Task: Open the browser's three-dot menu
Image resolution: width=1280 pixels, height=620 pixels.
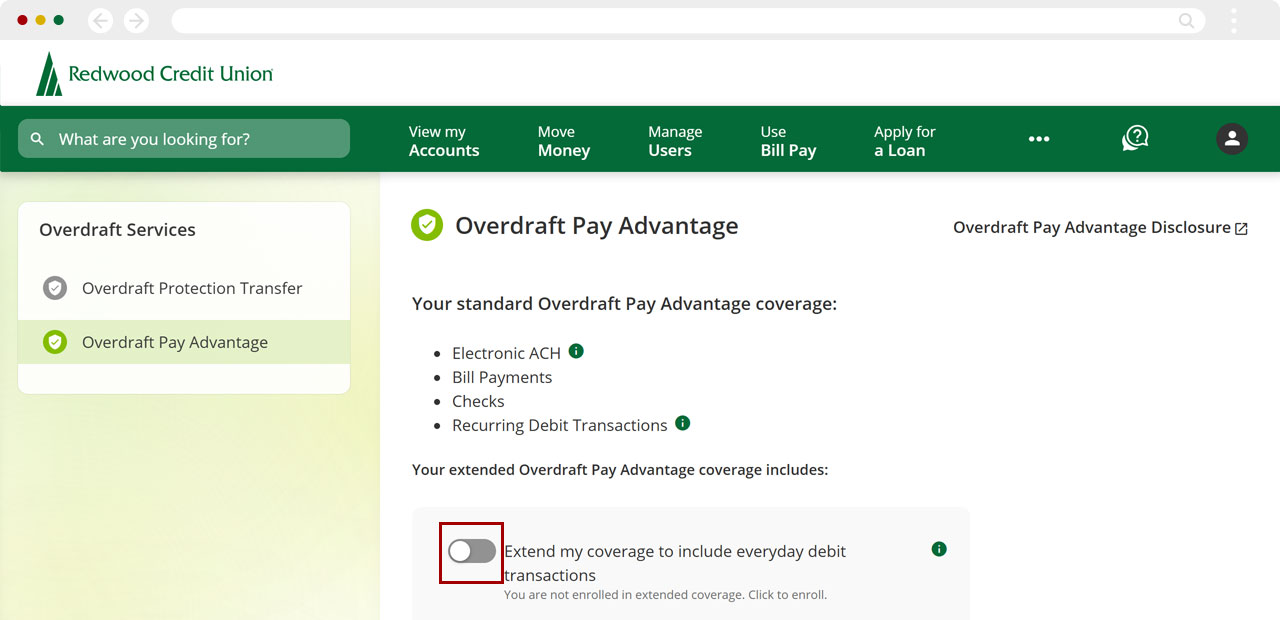Action: [x=1233, y=20]
